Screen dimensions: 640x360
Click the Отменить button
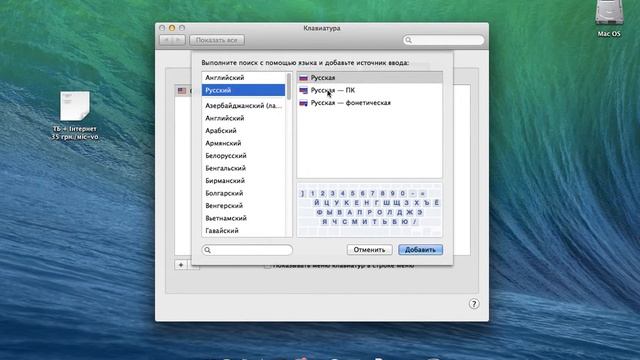tap(369, 250)
